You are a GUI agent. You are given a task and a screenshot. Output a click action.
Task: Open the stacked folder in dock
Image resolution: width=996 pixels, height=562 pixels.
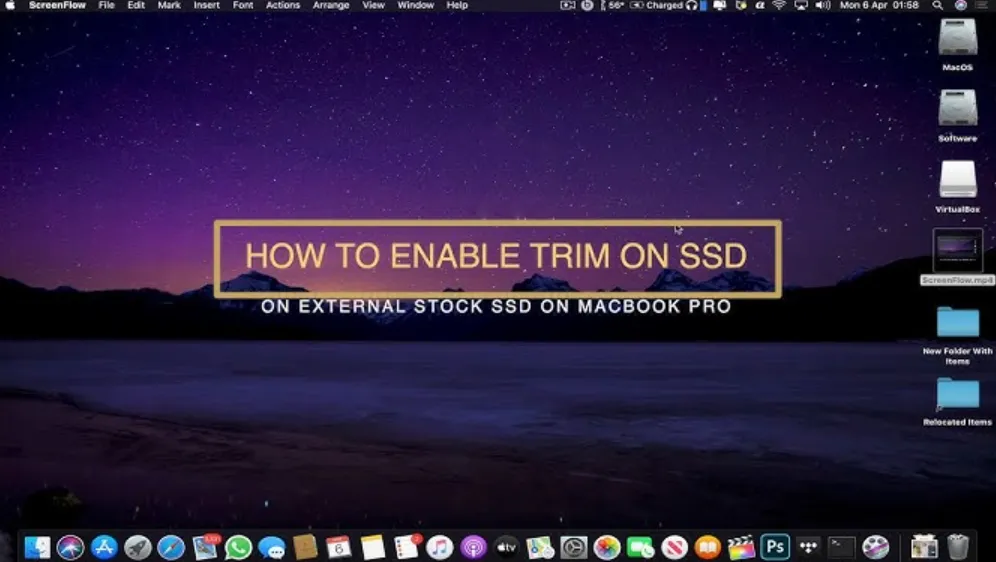pos(924,547)
